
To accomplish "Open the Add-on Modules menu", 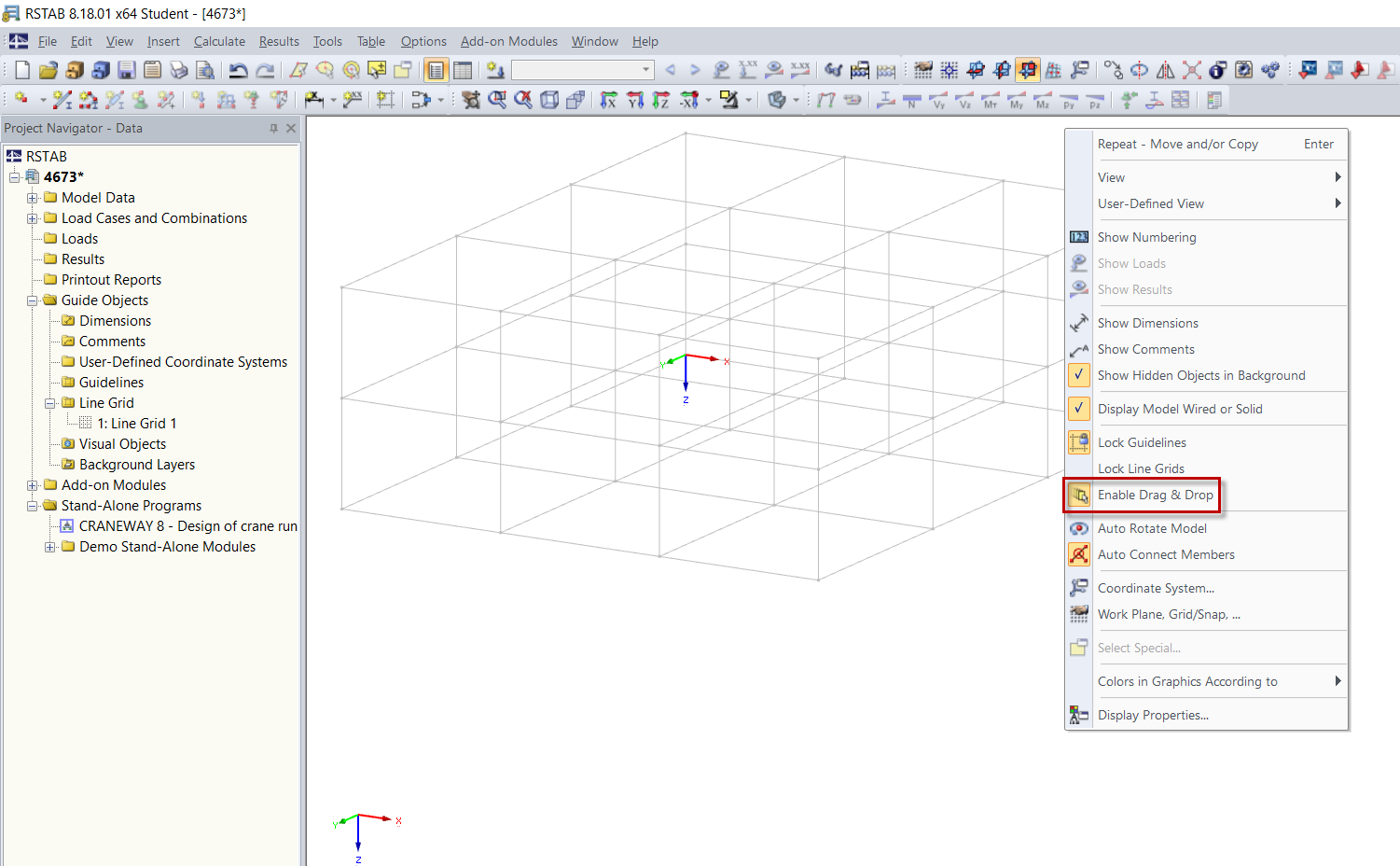I will click(509, 41).
